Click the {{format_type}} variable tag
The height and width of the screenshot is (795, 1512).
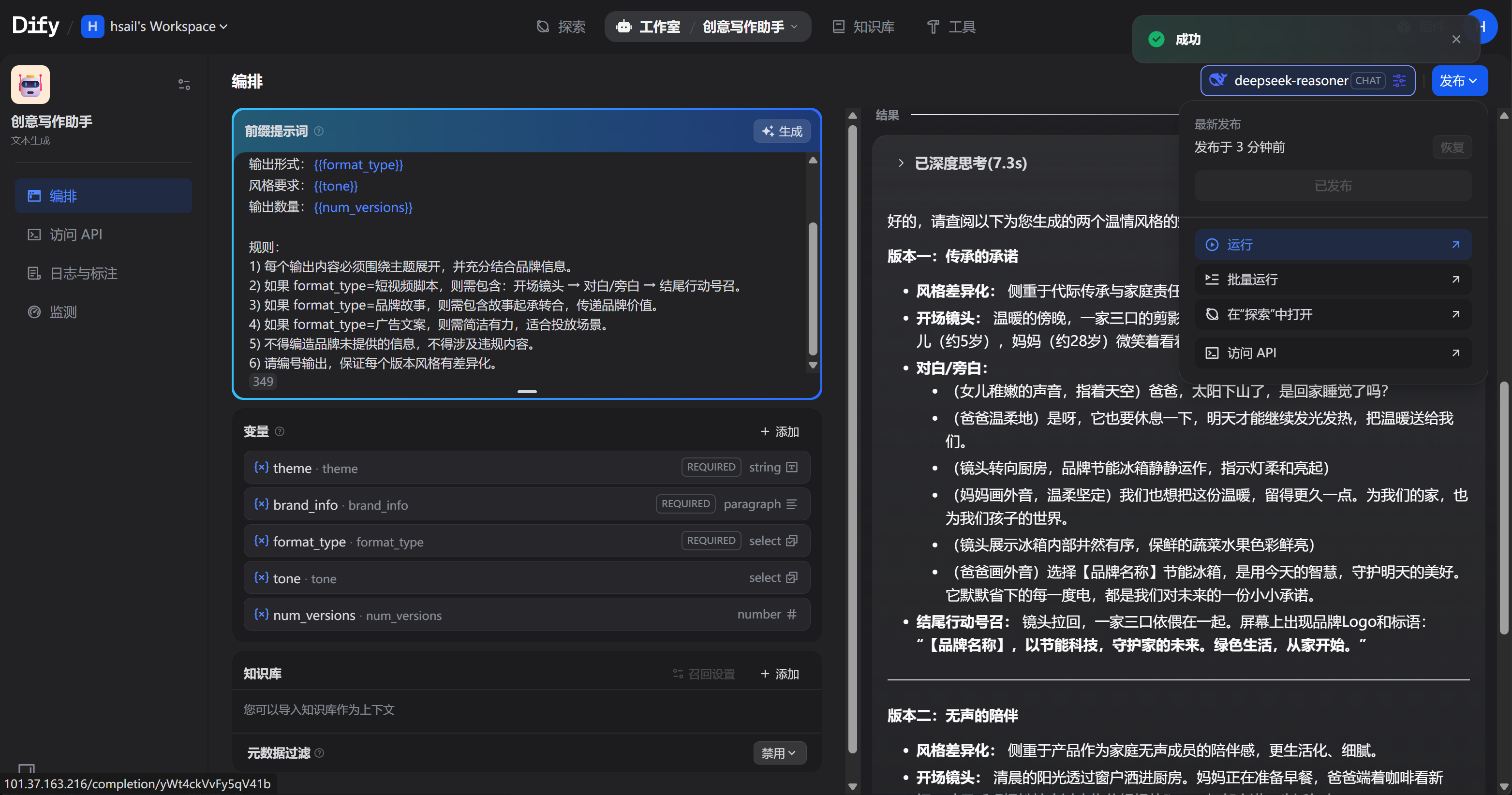click(358, 165)
